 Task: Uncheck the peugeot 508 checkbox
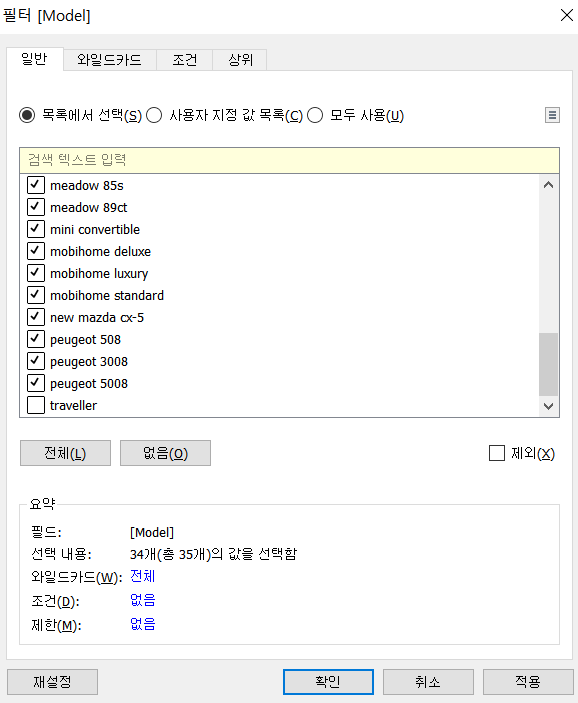[x=36, y=339]
